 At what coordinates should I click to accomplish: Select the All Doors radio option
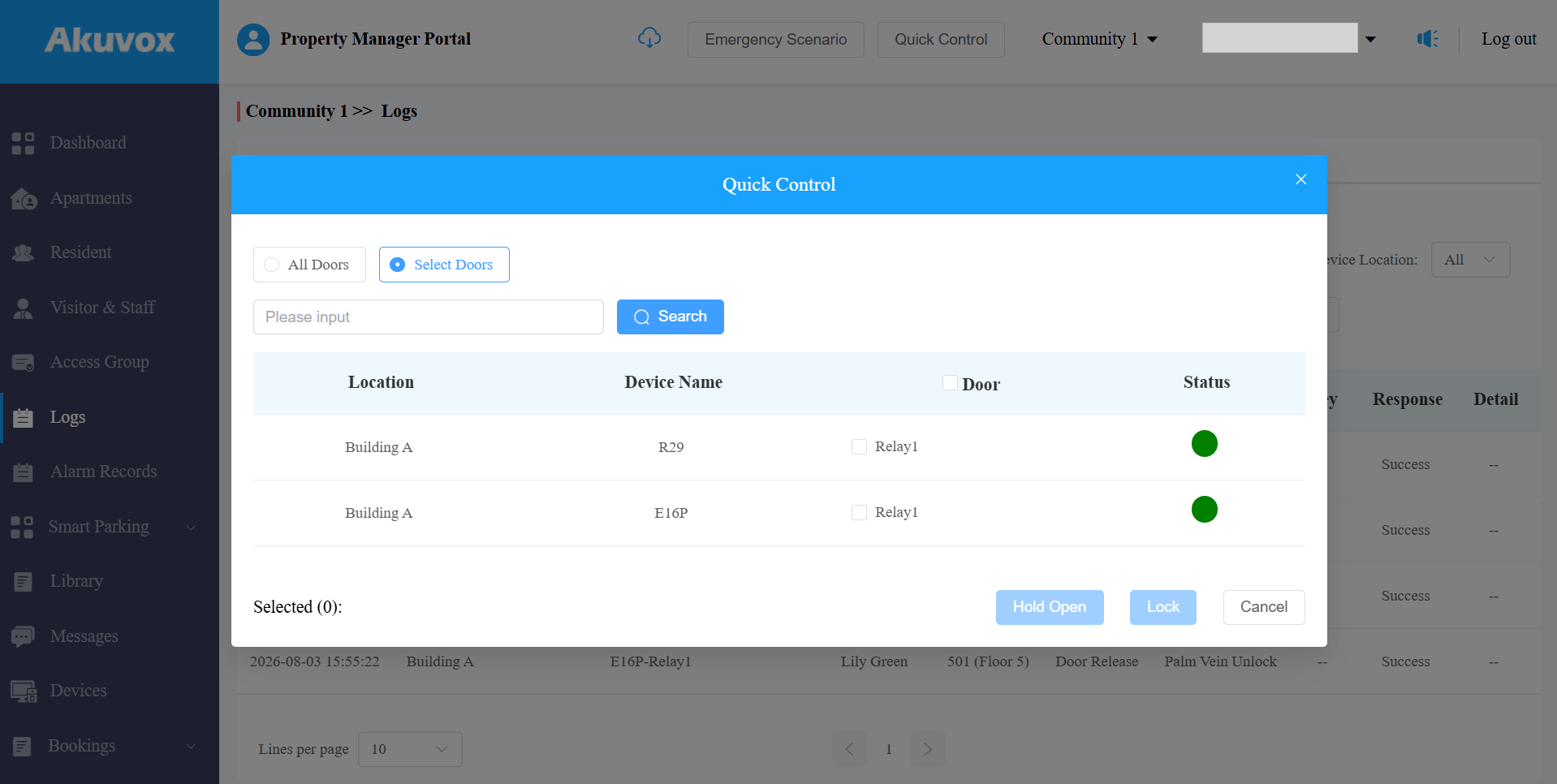[x=309, y=265]
